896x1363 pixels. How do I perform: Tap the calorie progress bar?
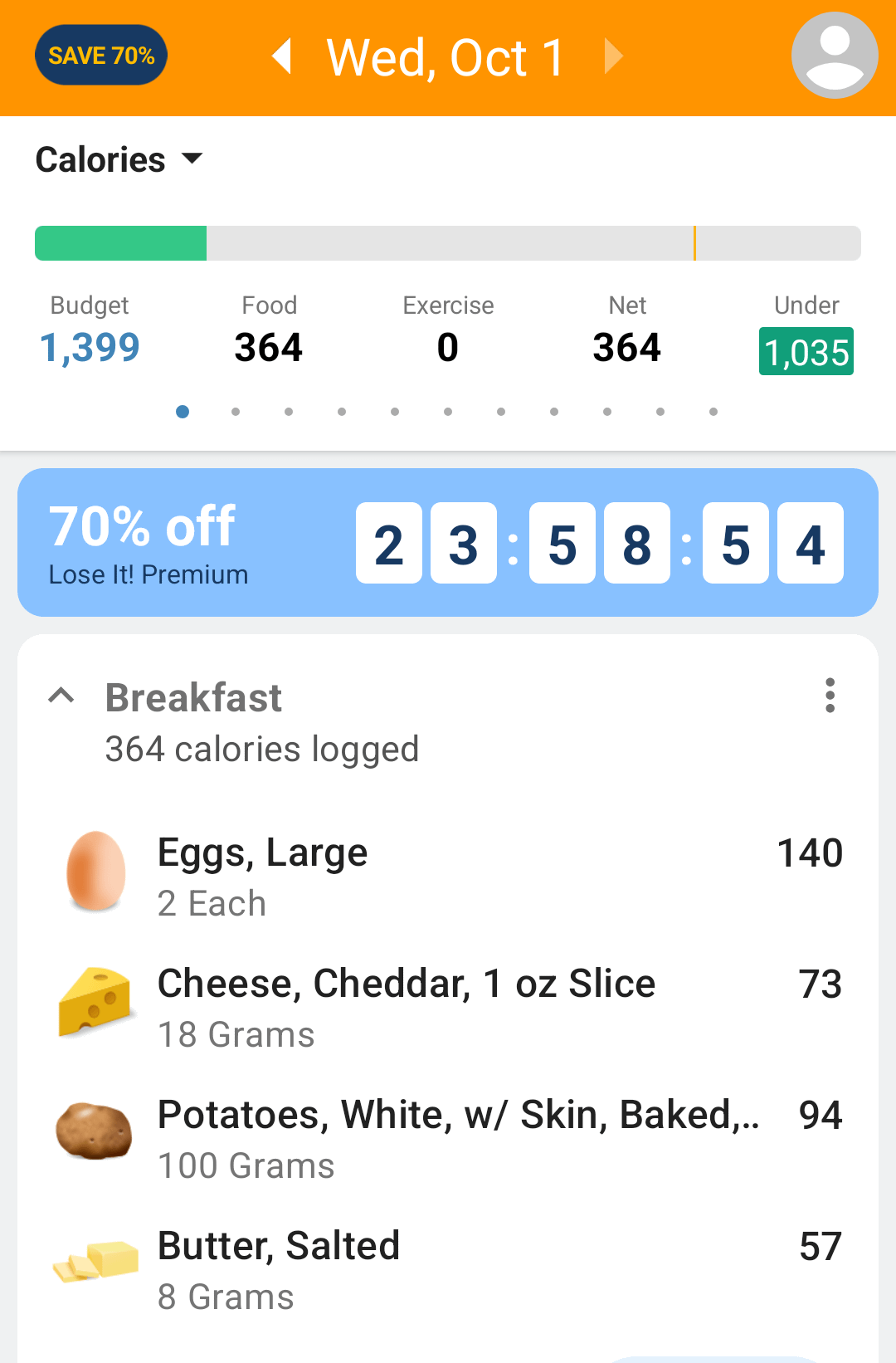pos(448,243)
